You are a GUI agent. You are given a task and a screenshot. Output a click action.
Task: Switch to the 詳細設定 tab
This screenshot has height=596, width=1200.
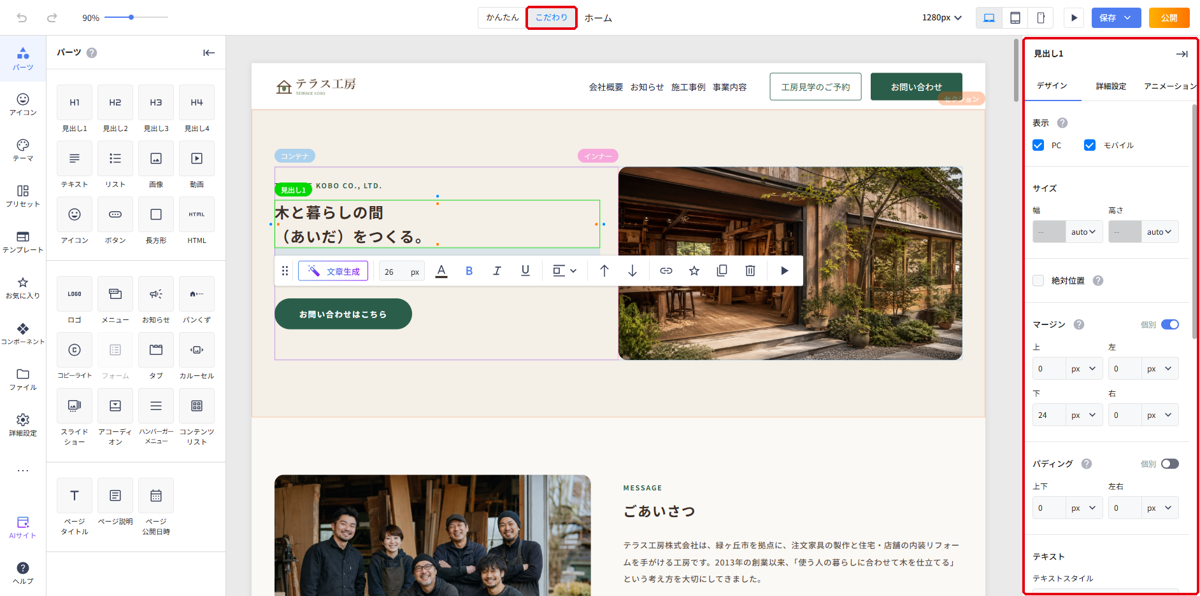pos(1111,86)
